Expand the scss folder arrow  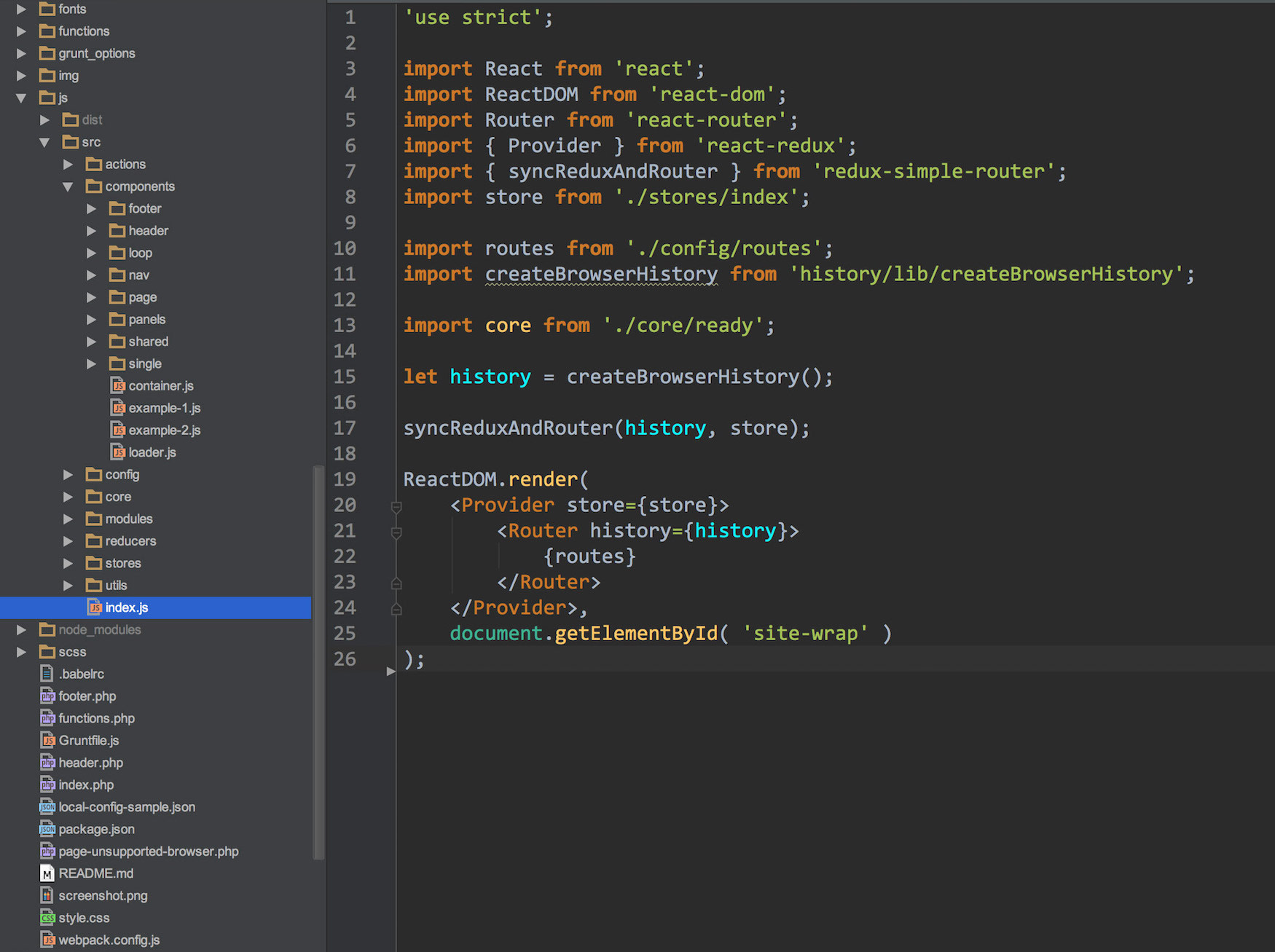[x=21, y=651]
